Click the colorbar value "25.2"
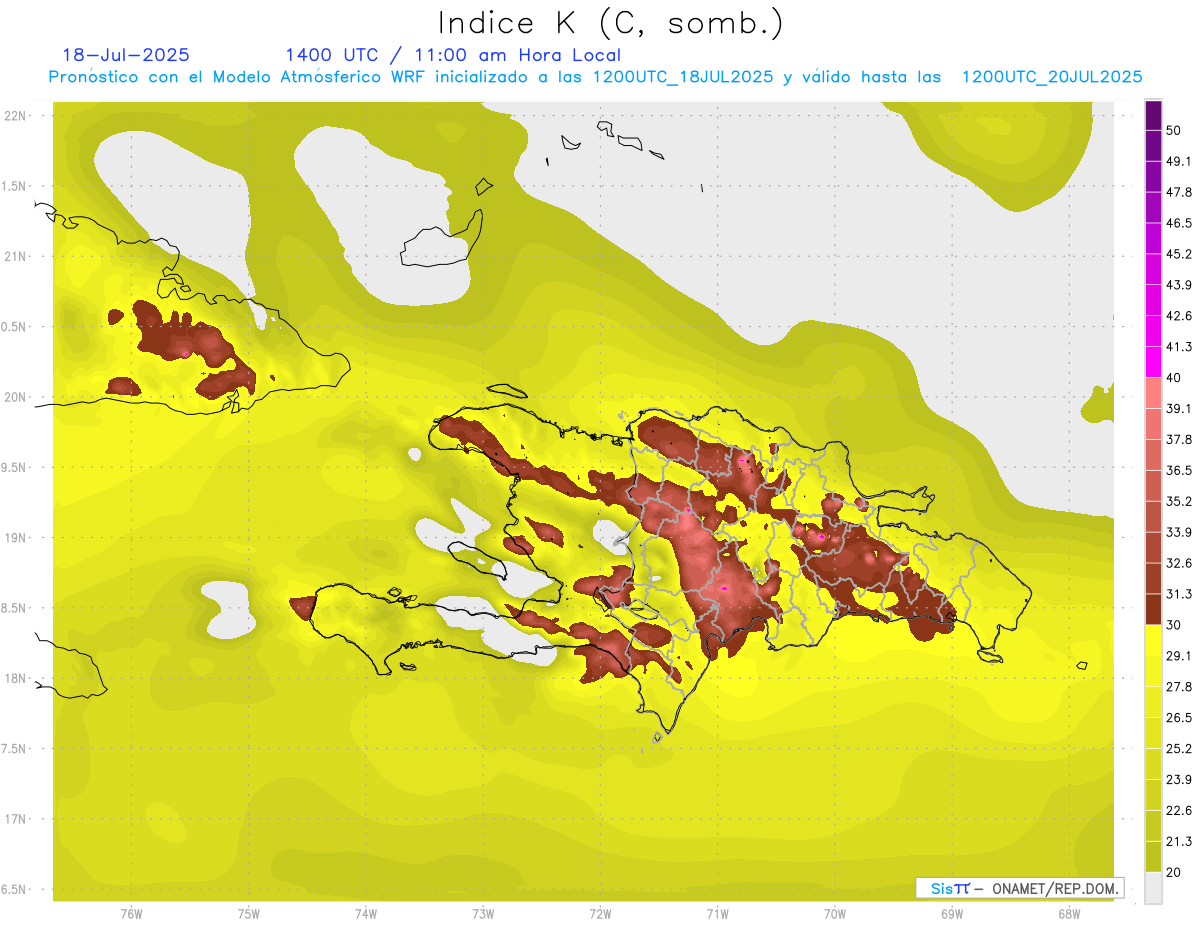The image size is (1200, 927). click(1179, 748)
